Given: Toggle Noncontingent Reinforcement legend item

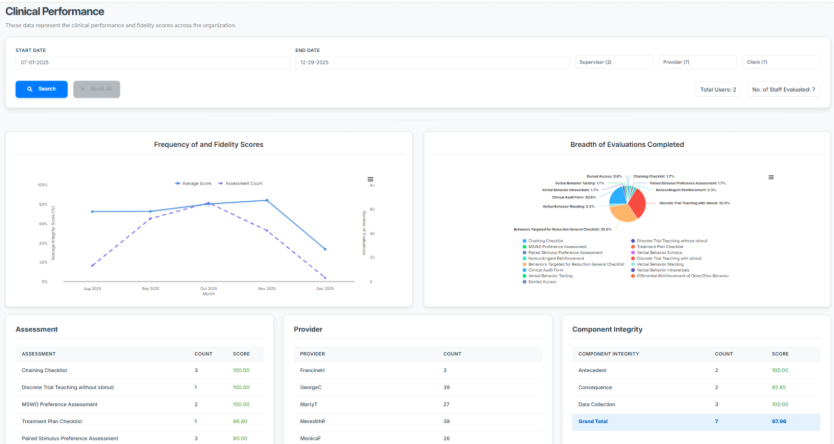Looking at the screenshot, I should click(553, 258).
